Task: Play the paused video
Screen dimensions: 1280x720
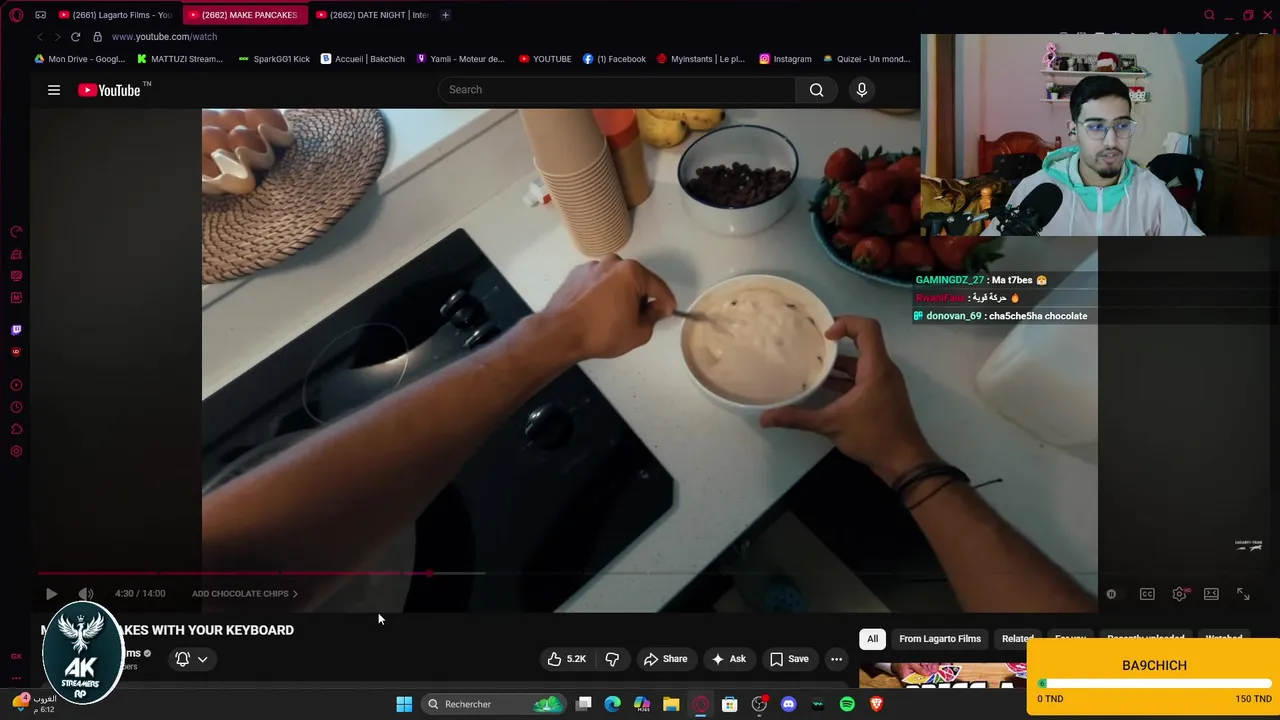Action: click(51, 594)
